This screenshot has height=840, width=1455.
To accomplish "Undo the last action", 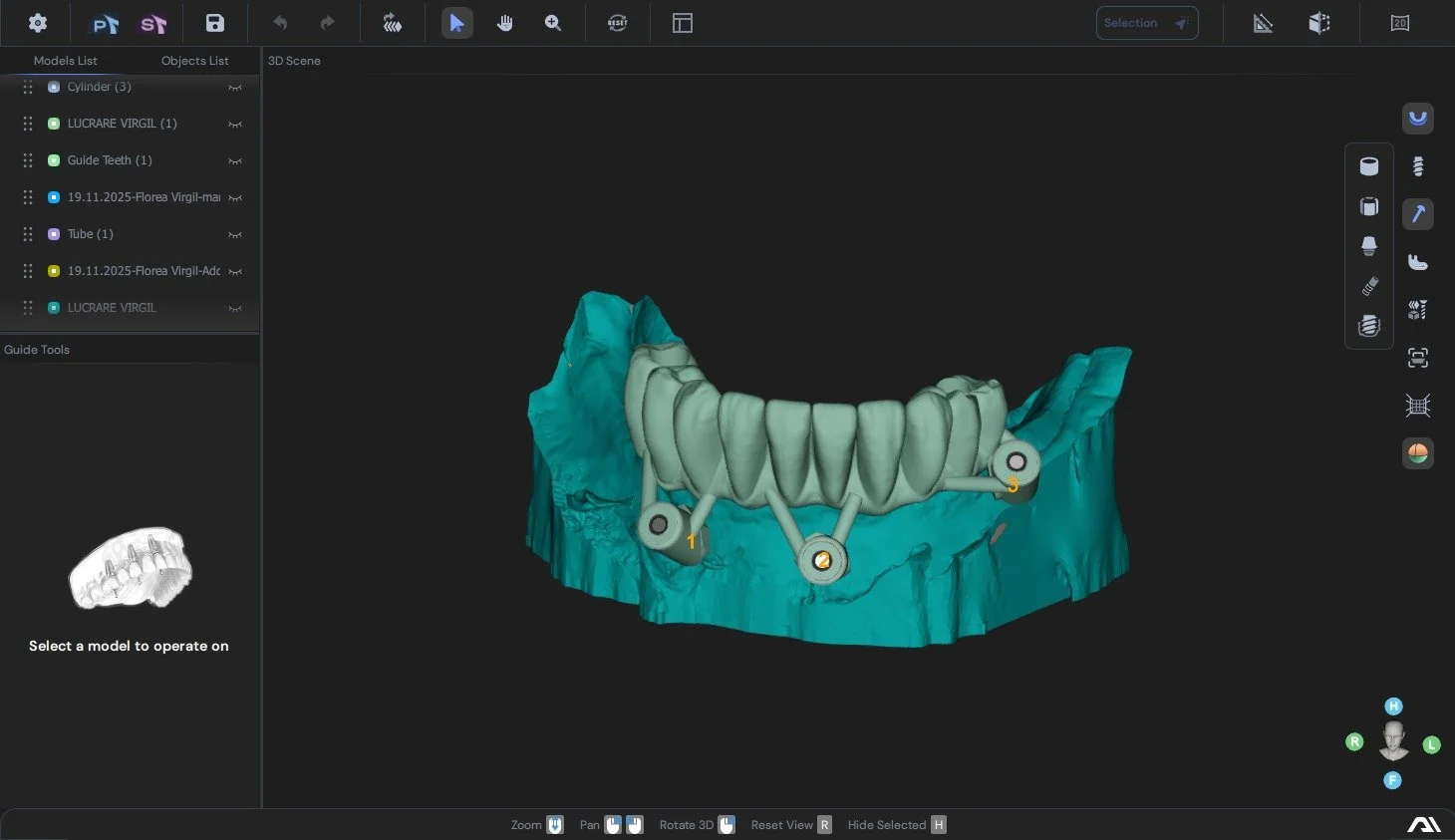I will tap(280, 23).
